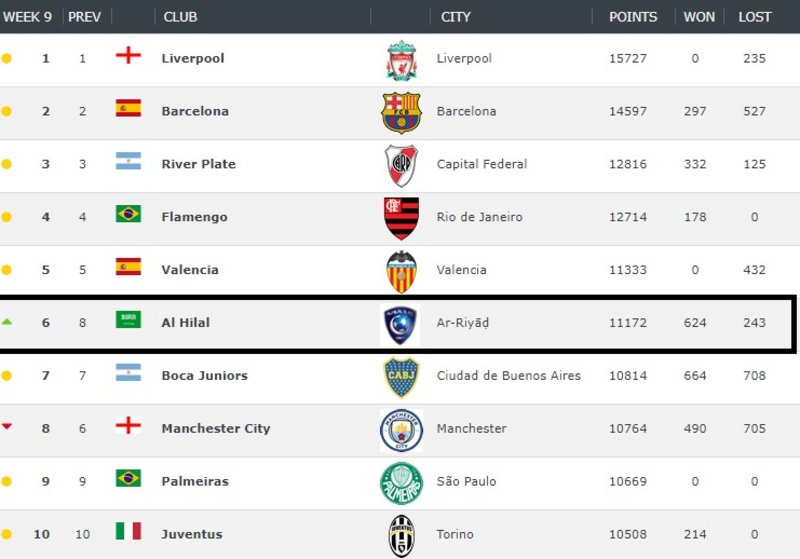Click the Manchester City crest
Viewport: 800px width, 559px height.
click(x=401, y=430)
